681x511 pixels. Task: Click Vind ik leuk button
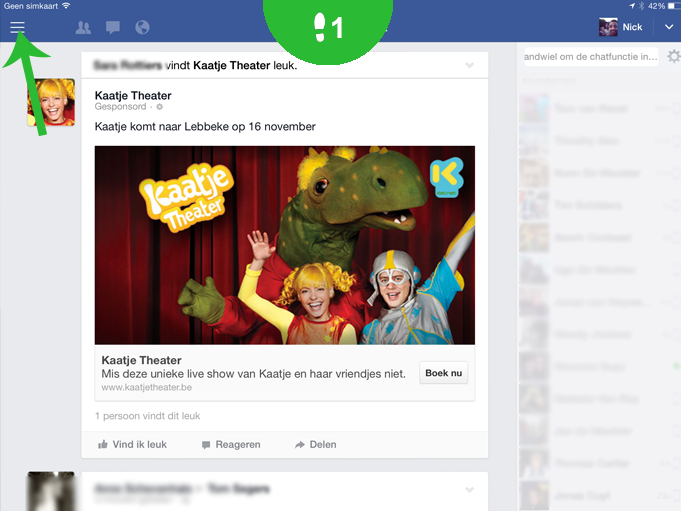[x=132, y=445]
